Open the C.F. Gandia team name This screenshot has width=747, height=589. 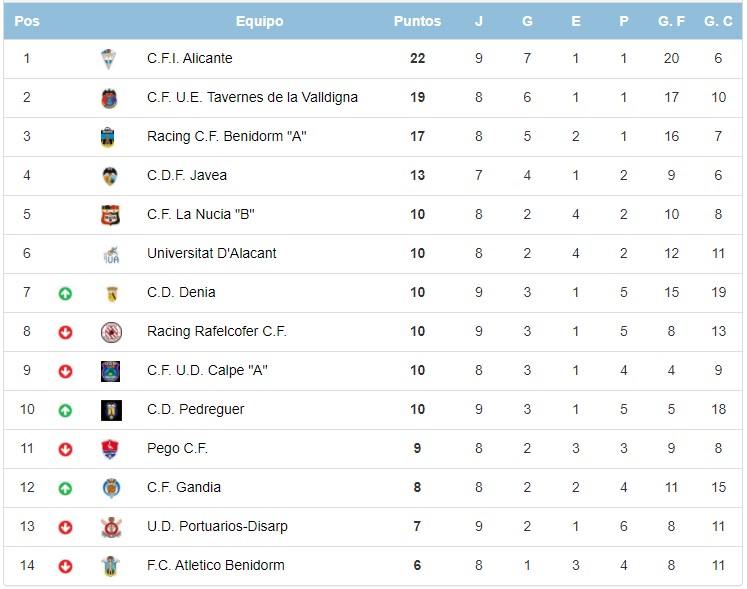183,487
